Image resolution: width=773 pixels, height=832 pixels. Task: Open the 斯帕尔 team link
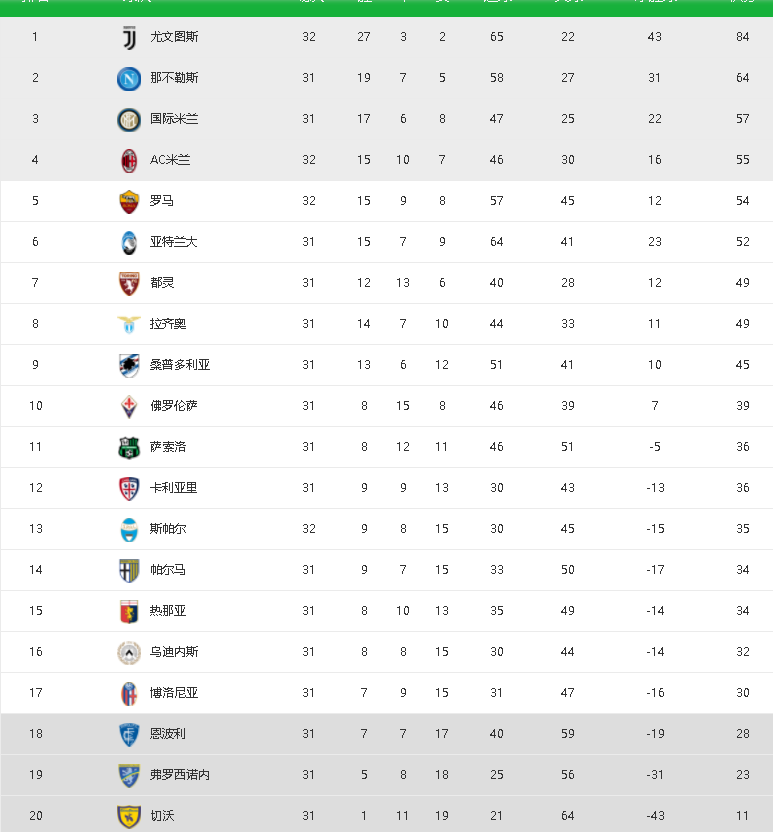click(168, 529)
